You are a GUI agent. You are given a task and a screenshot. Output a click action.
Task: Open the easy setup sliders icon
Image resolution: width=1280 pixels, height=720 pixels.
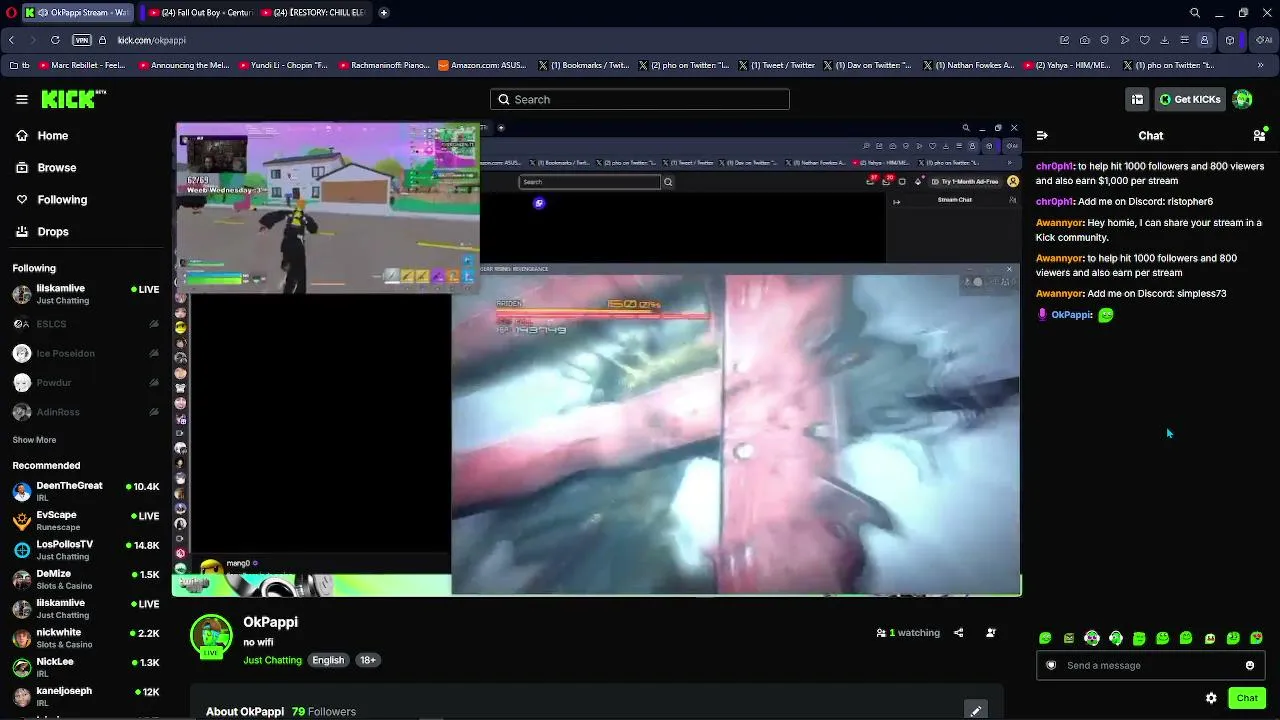click(x=1185, y=40)
